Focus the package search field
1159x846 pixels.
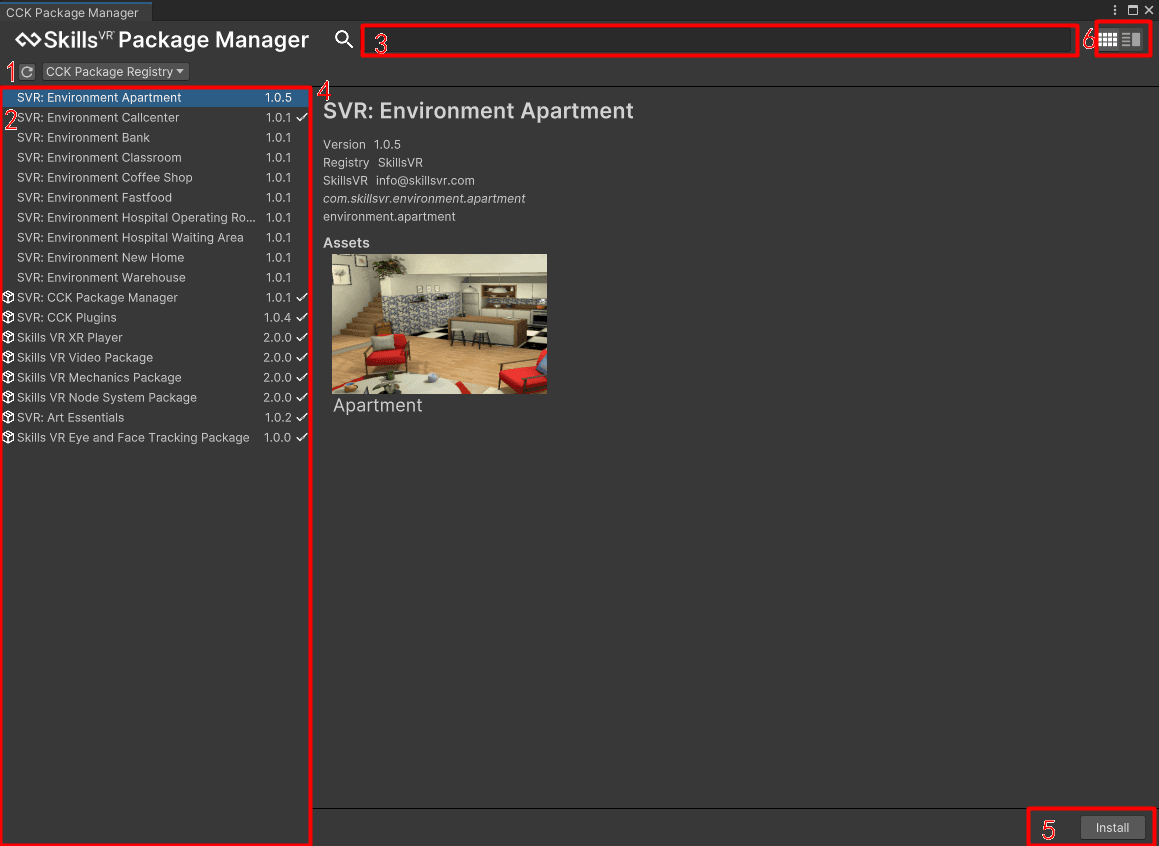[x=716, y=40]
